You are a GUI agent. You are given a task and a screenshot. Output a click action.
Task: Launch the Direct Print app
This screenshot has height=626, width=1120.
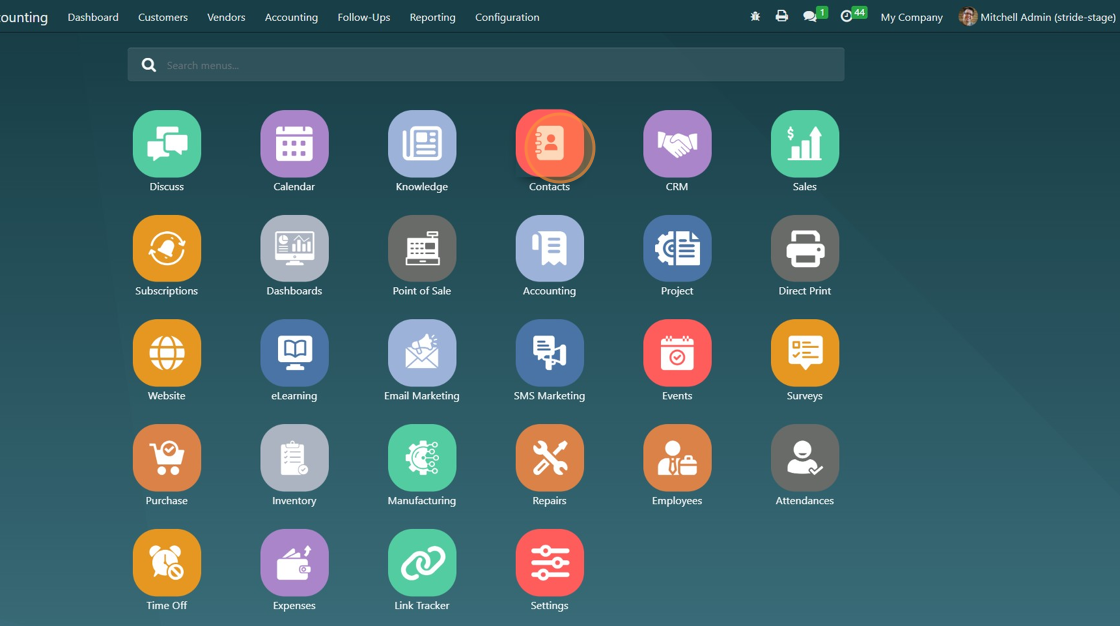804,249
